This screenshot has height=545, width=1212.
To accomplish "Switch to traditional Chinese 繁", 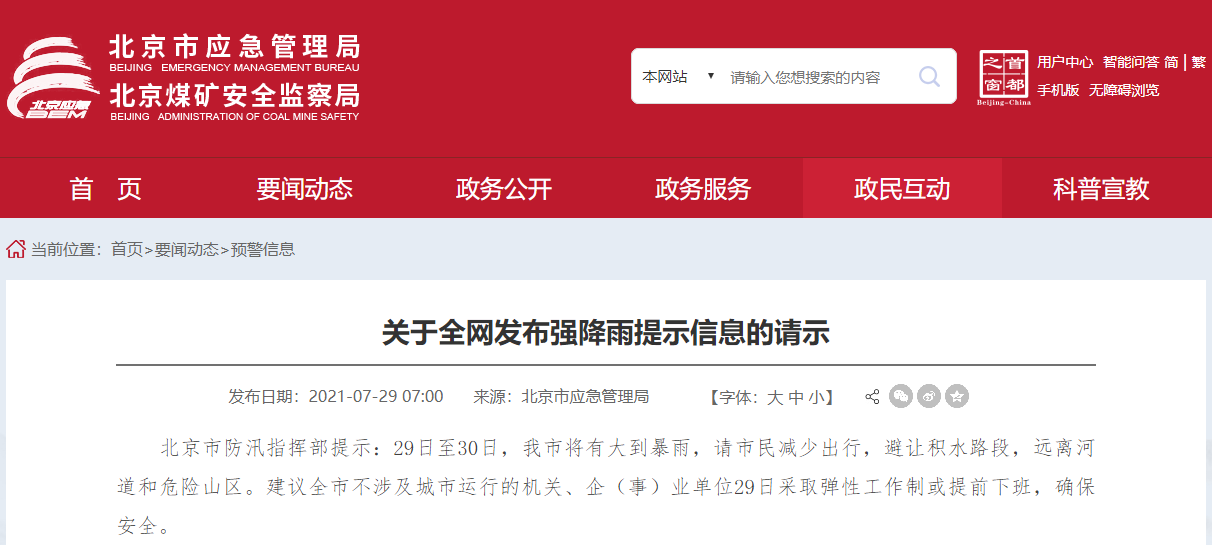I will 1199,62.
